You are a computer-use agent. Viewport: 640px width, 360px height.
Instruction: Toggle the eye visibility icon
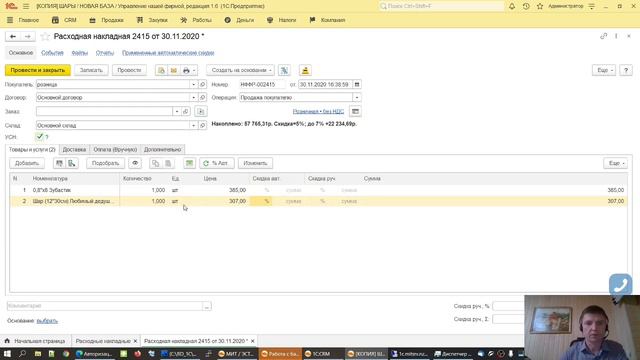135,163
